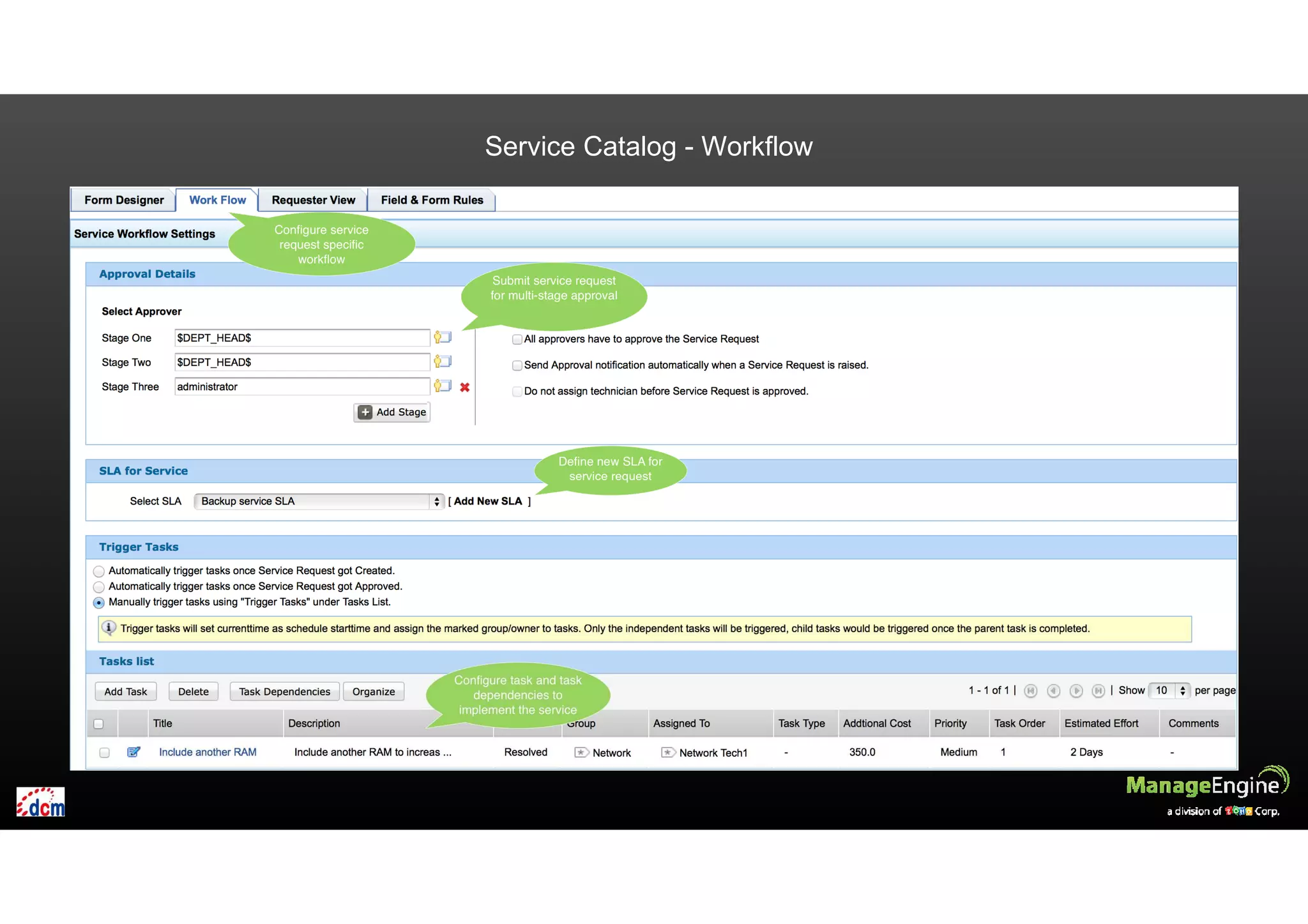This screenshot has height=924, width=1308.
Task: Click the Medium priority cell
Action: point(959,752)
